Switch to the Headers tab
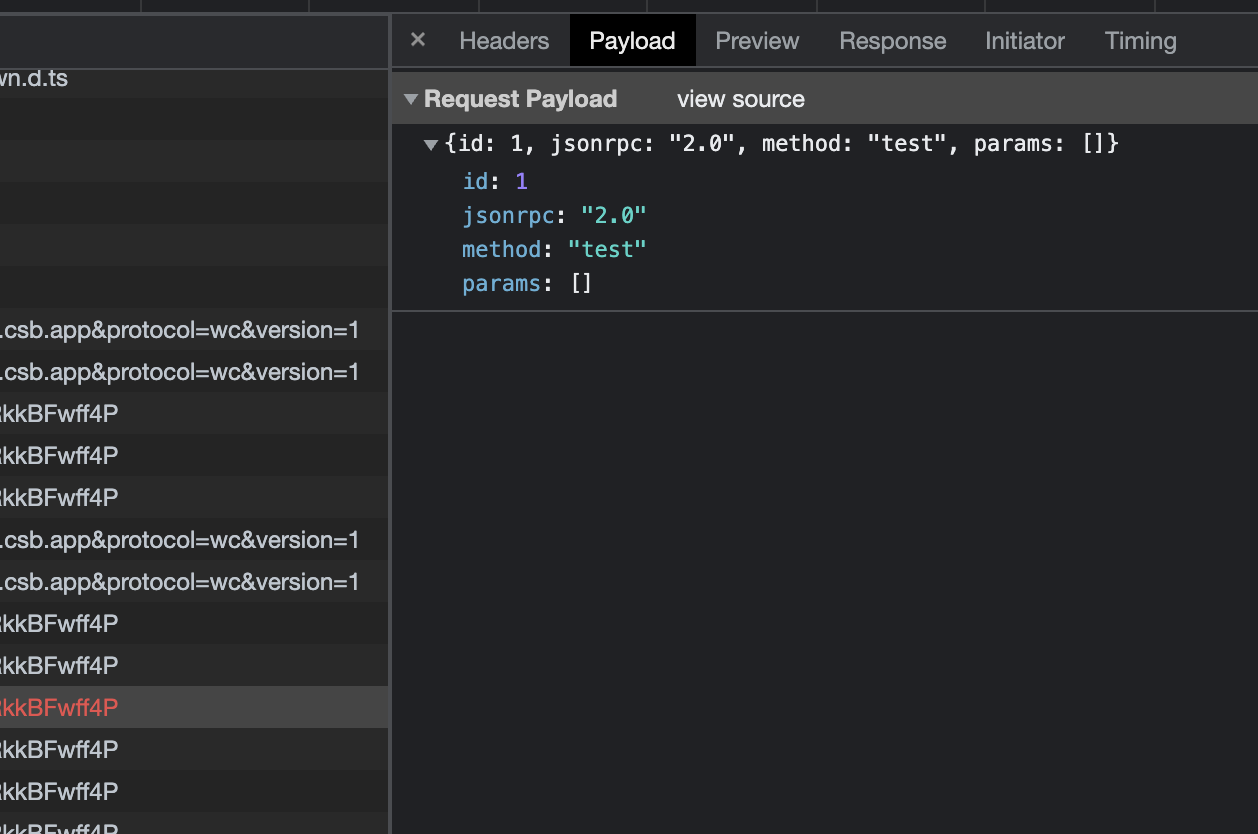 504,41
